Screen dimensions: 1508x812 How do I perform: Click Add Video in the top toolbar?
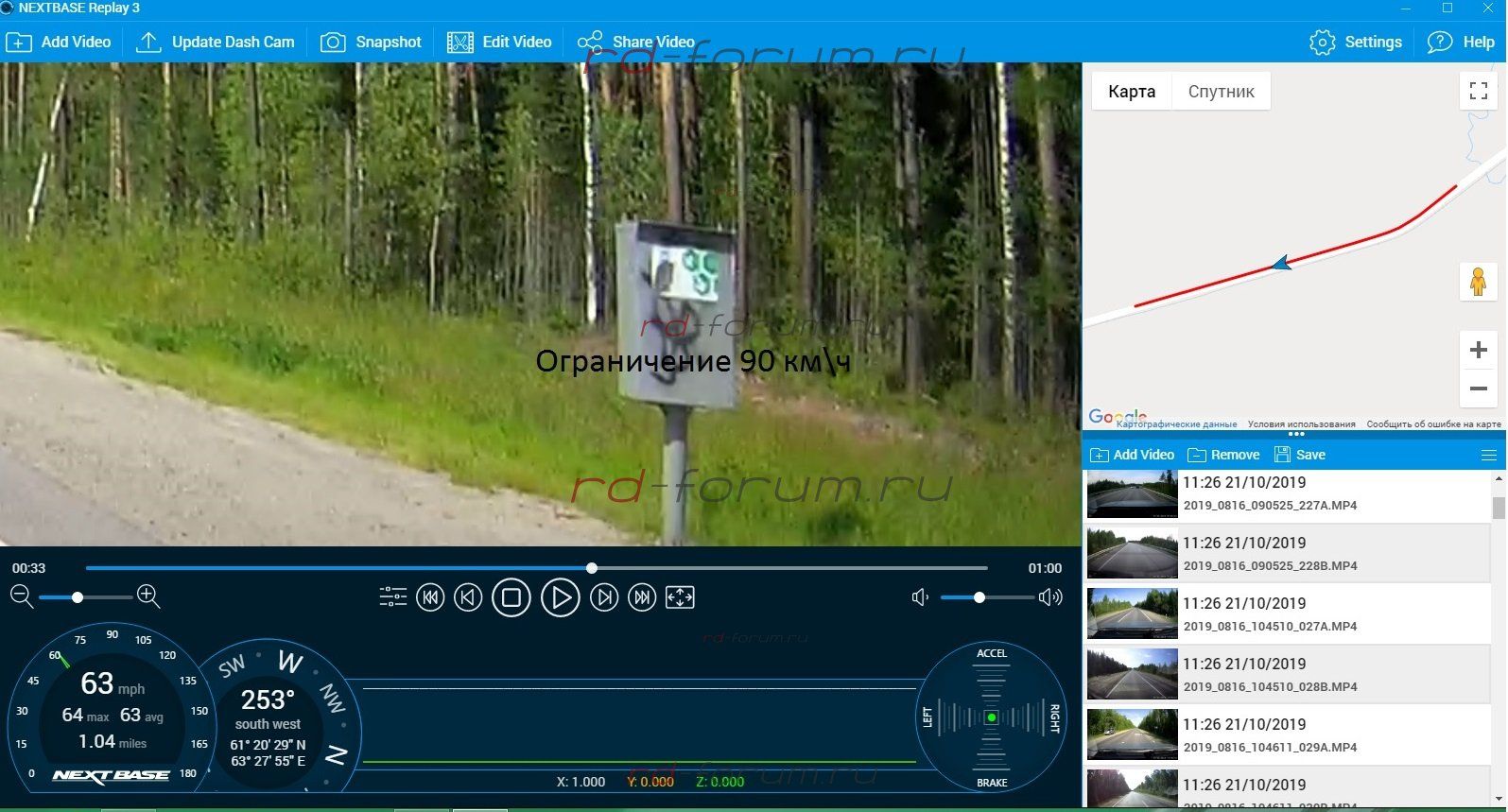59,43
